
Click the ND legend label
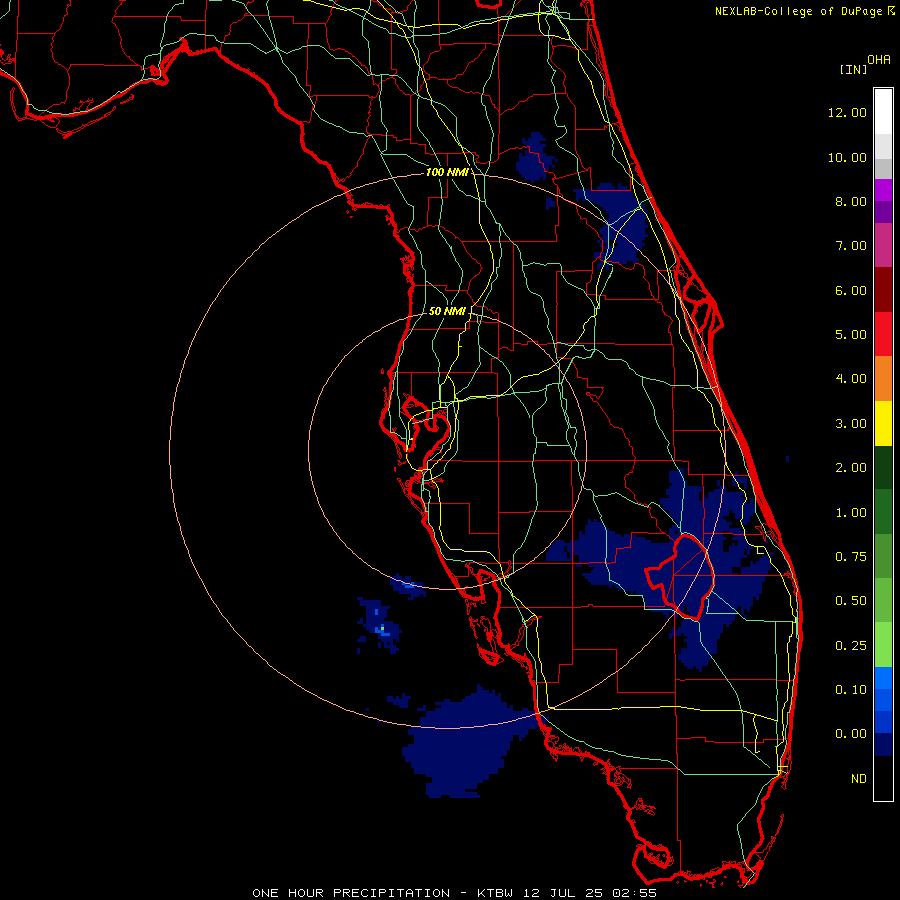(x=859, y=779)
